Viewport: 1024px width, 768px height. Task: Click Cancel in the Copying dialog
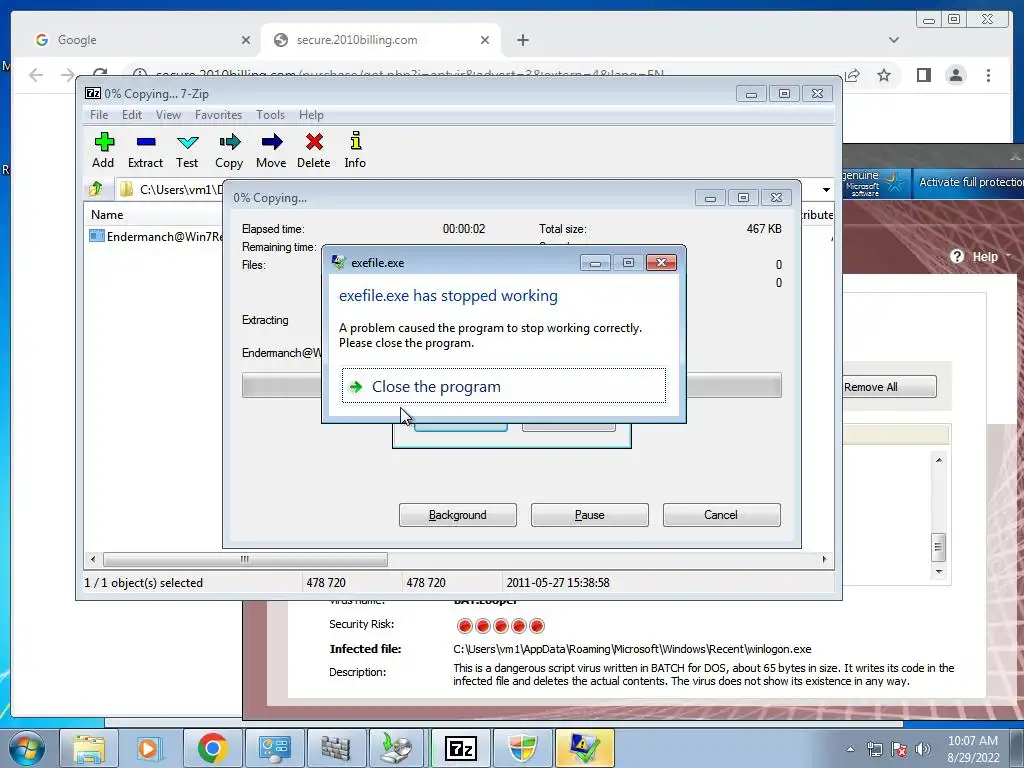[x=721, y=515]
